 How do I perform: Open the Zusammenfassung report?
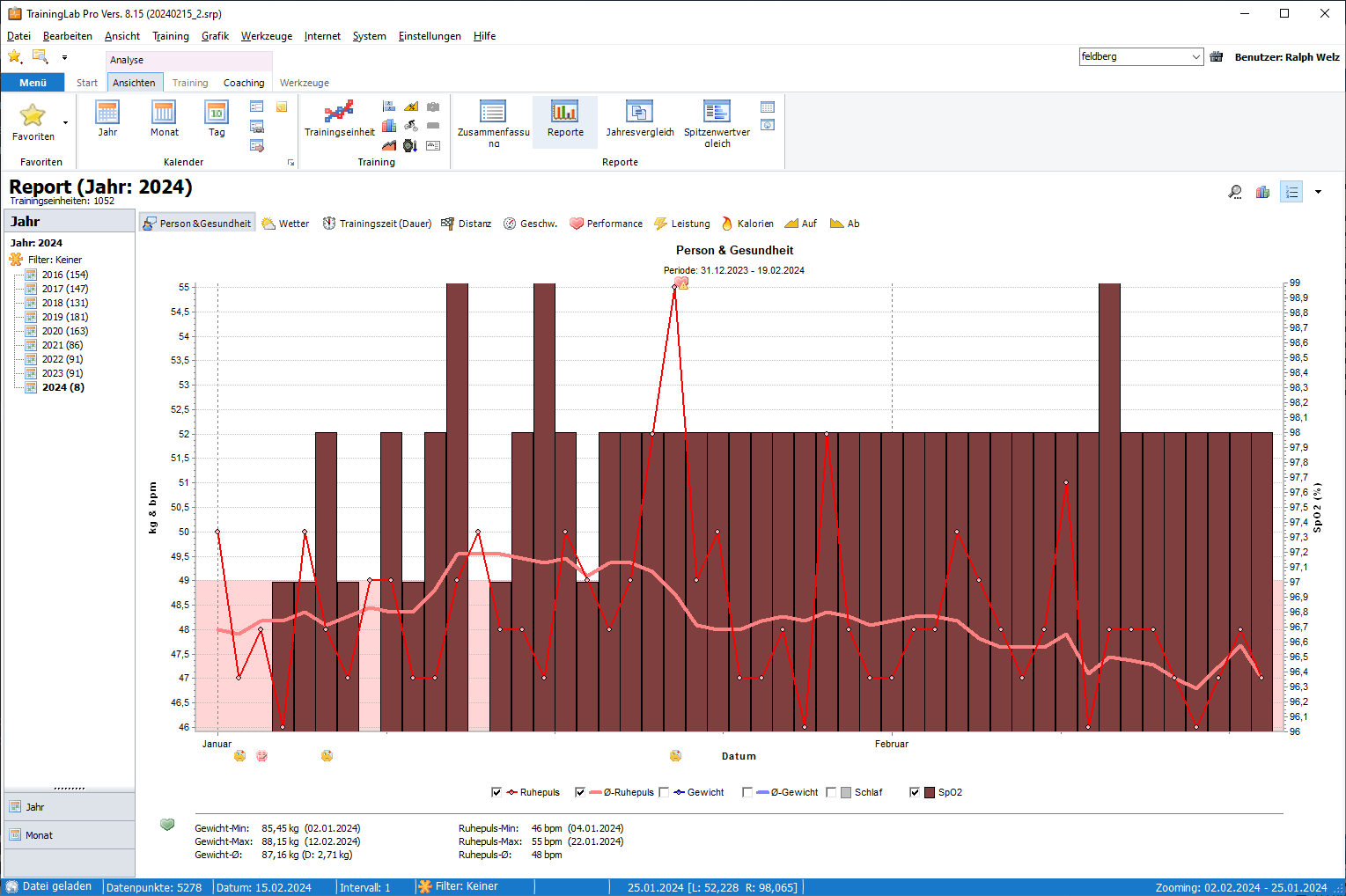coord(493,123)
